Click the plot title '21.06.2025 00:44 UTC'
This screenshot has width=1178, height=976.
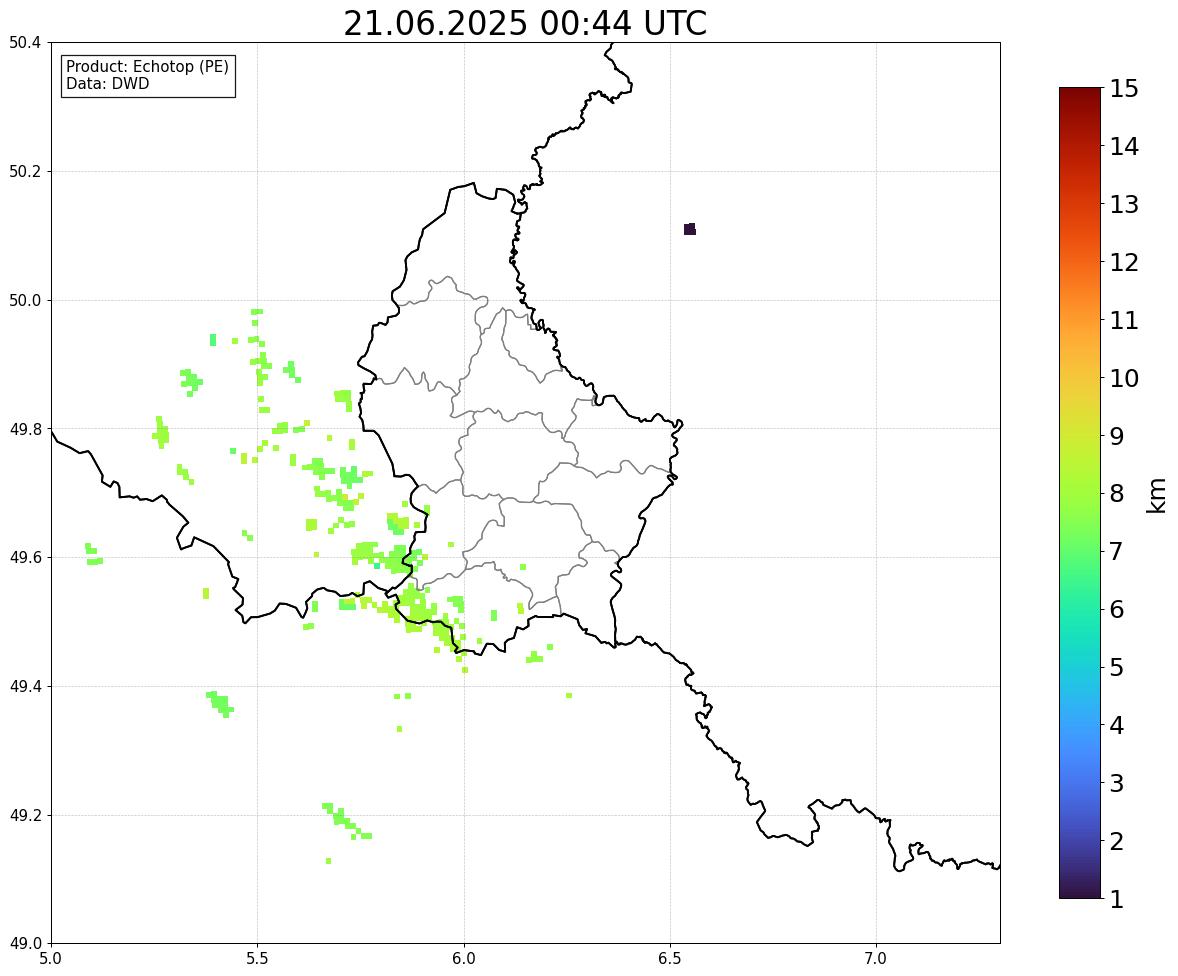point(525,23)
